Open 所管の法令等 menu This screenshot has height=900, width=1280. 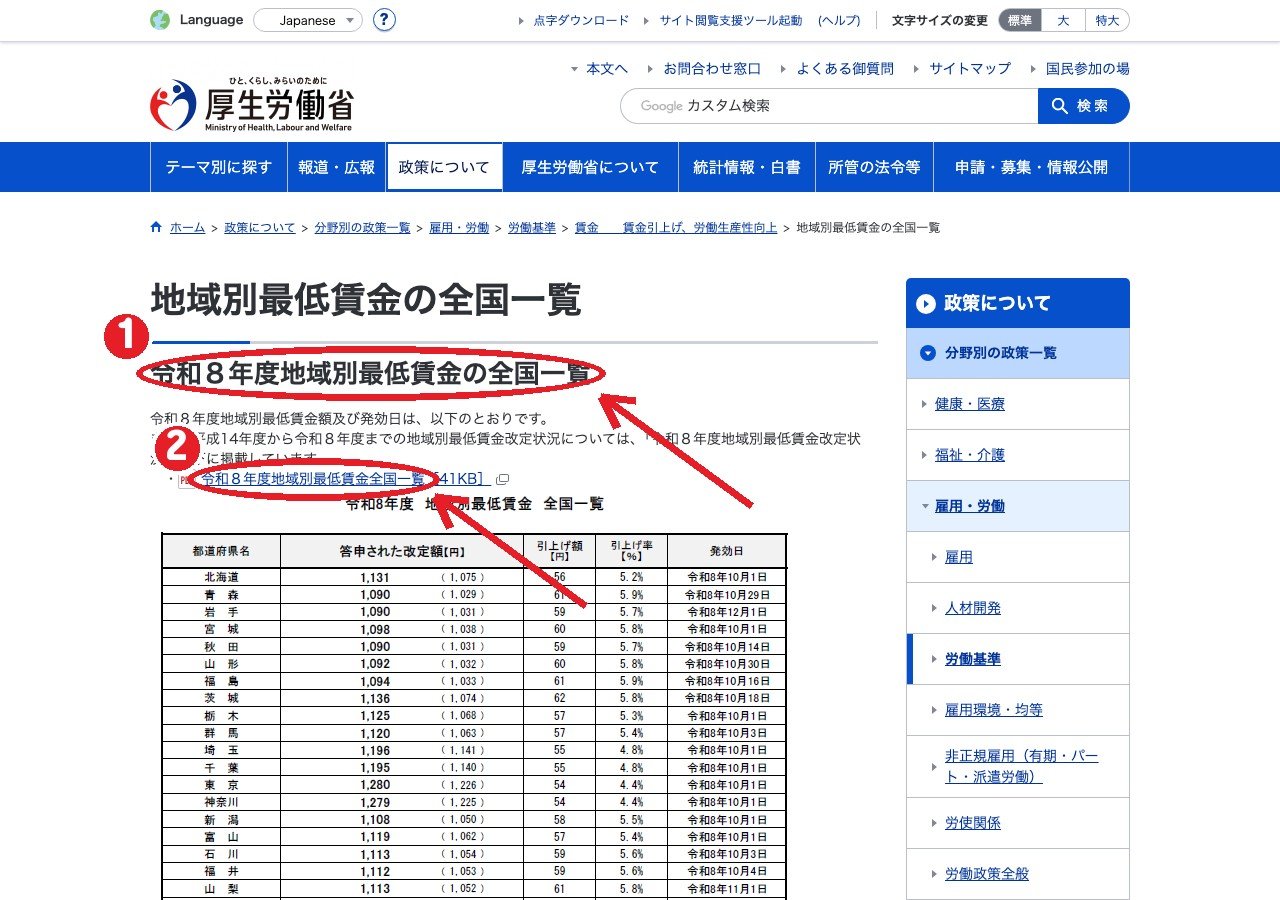[874, 167]
